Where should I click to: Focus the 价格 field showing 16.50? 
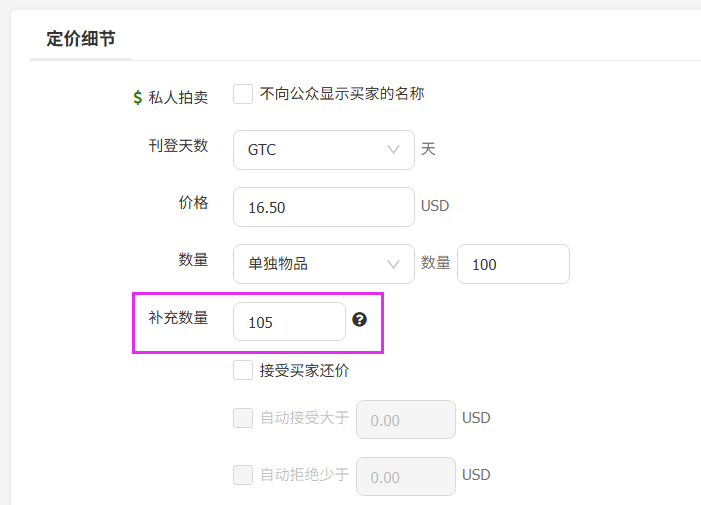coord(324,207)
